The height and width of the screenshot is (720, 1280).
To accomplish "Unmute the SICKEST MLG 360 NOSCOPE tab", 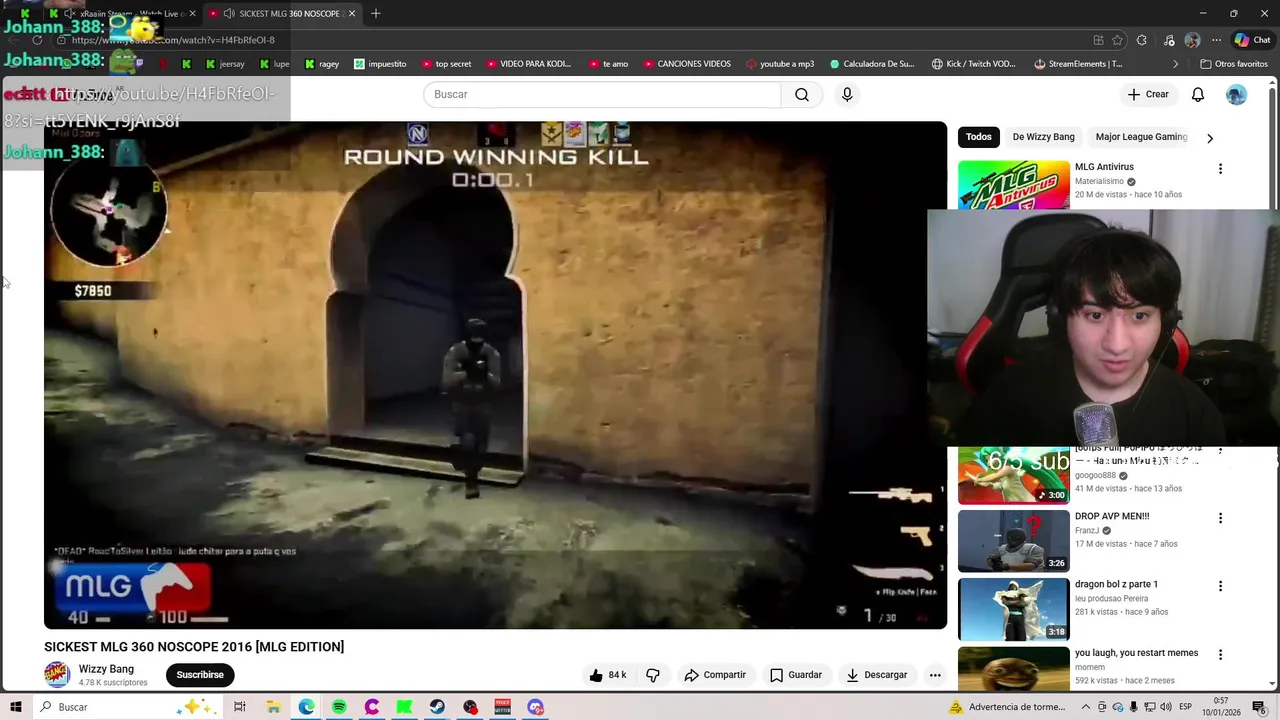I will [x=229, y=13].
